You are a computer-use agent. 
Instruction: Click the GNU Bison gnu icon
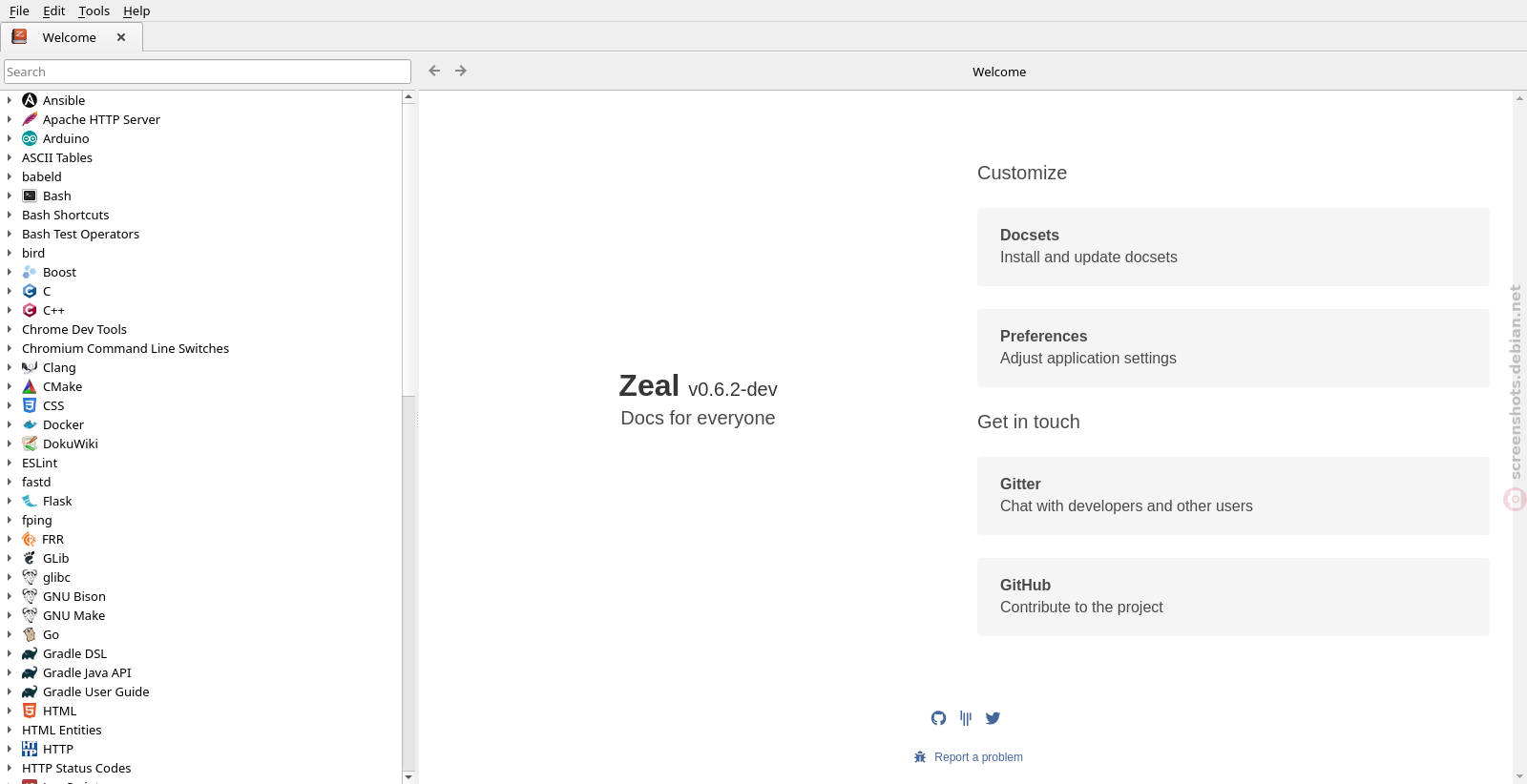pos(30,596)
